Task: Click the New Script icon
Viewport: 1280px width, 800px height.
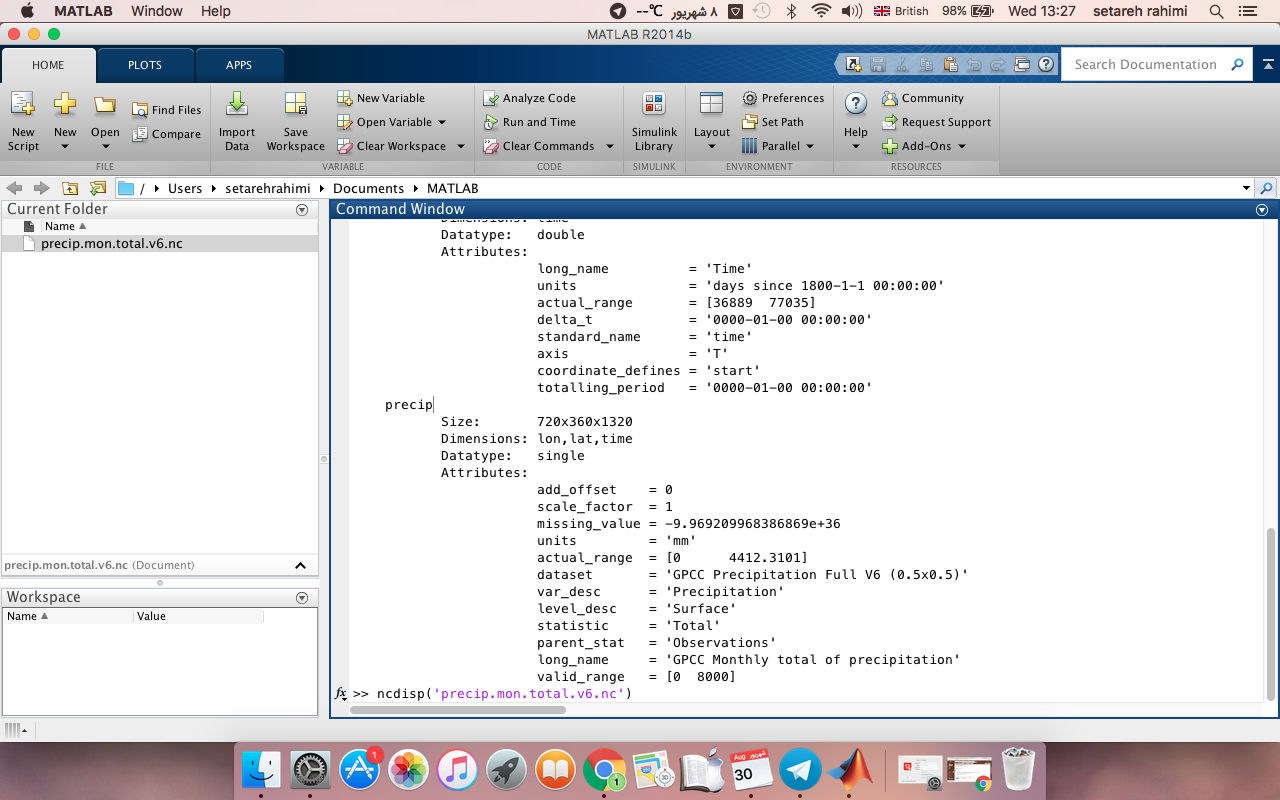Action: point(23,104)
